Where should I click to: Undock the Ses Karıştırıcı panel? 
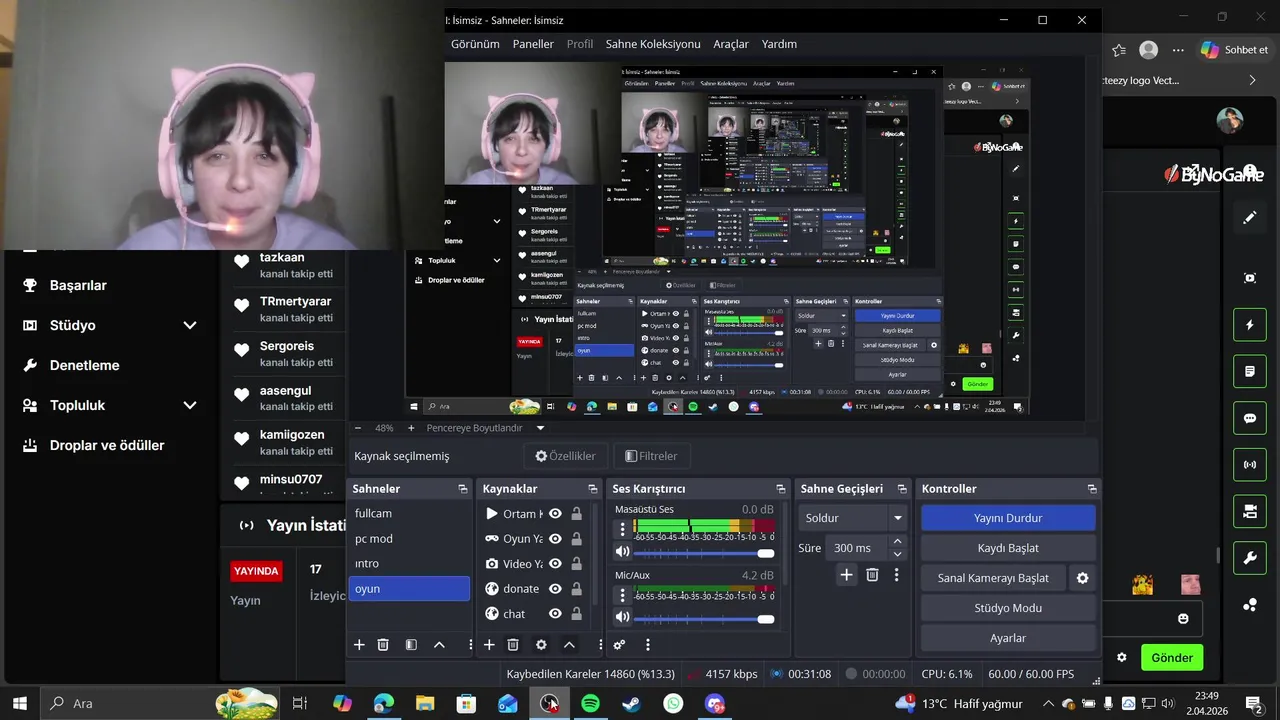point(780,489)
